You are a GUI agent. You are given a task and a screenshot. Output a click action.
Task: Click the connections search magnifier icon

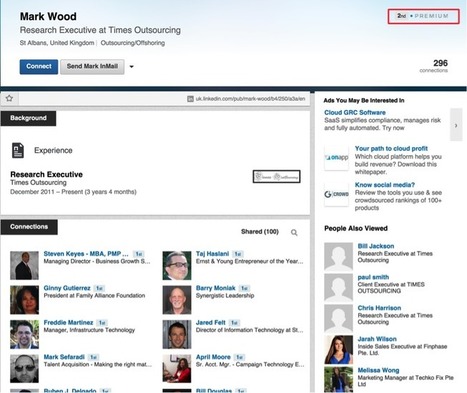pyautogui.click(x=294, y=232)
